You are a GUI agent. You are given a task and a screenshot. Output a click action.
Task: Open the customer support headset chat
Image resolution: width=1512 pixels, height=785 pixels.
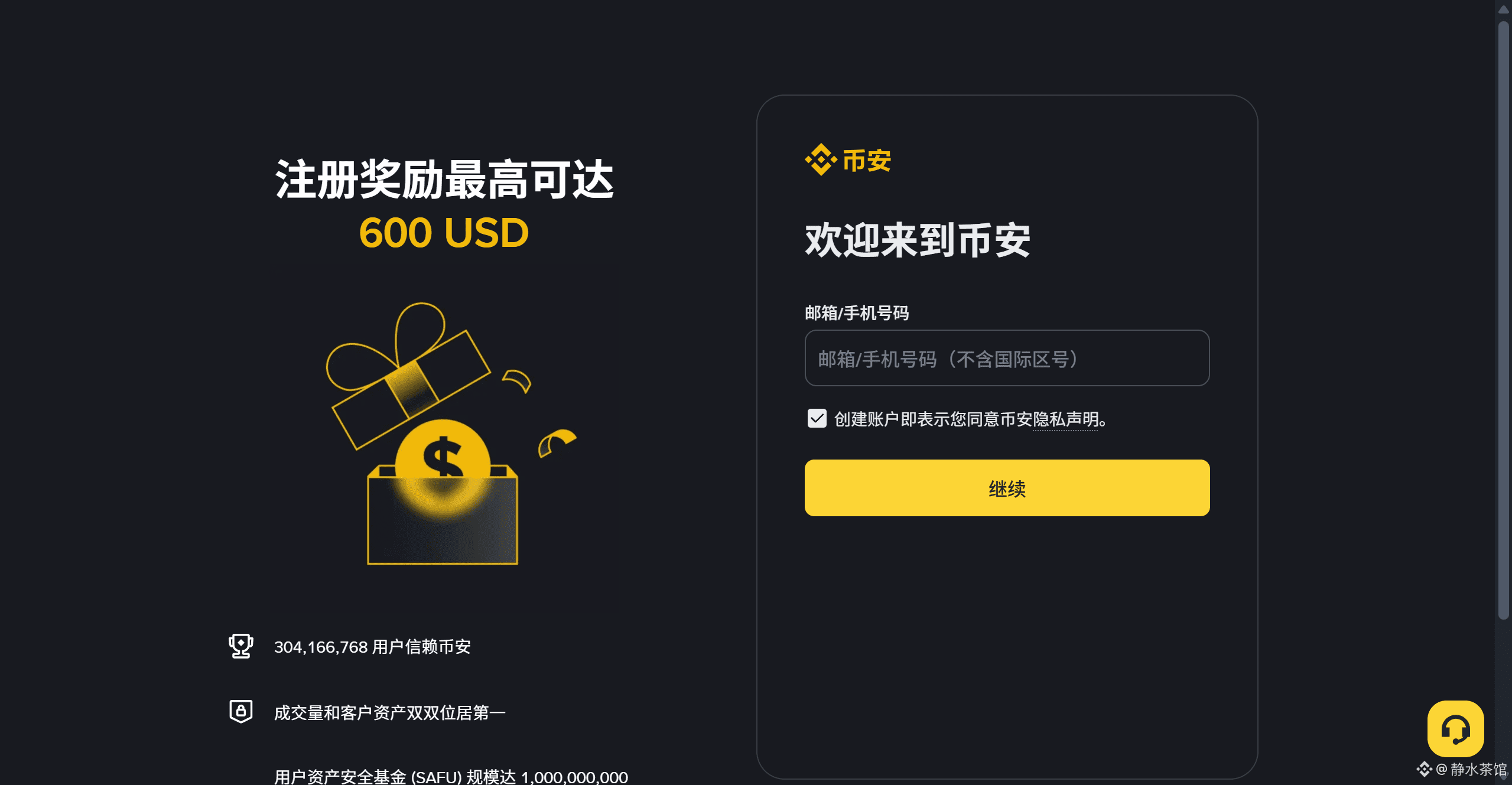(1455, 729)
